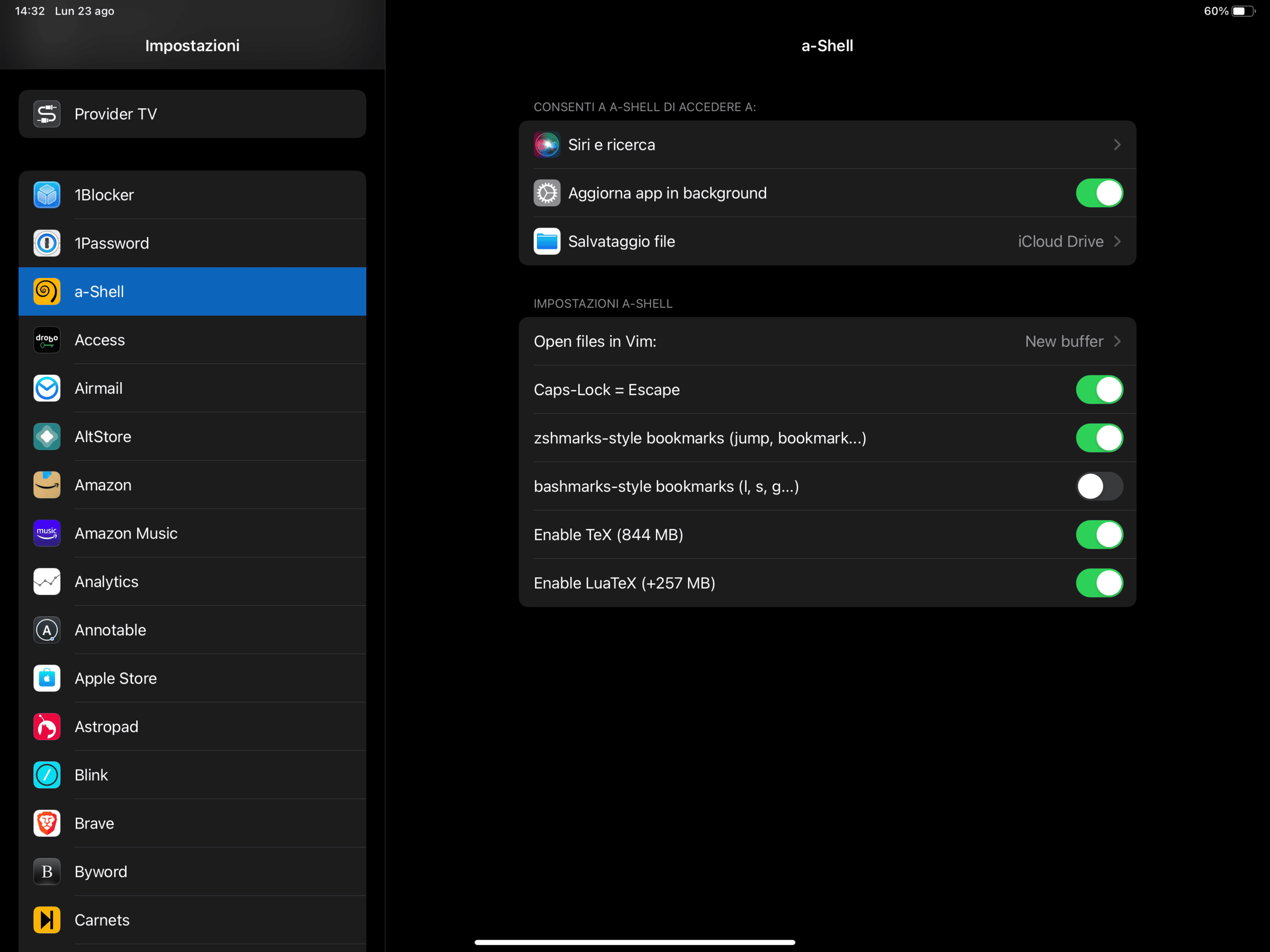Image resolution: width=1270 pixels, height=952 pixels.
Task: Open Amazon Music settings entry
Action: 193,533
